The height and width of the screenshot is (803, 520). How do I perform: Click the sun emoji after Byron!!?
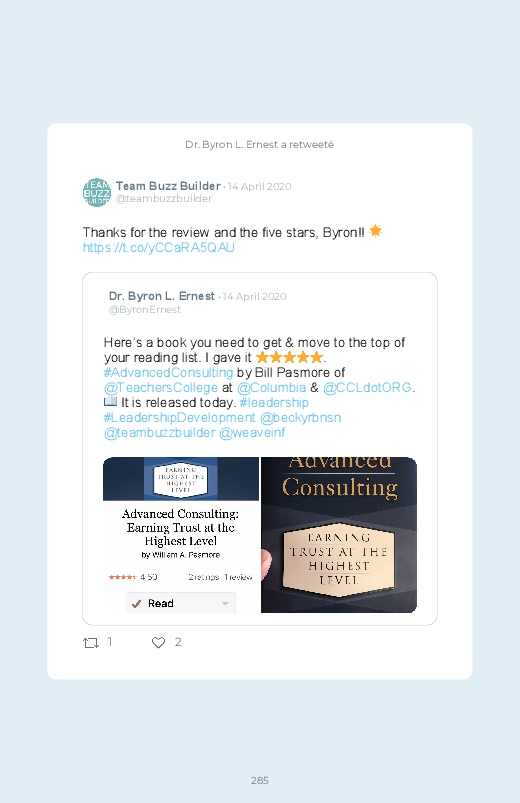[376, 231]
